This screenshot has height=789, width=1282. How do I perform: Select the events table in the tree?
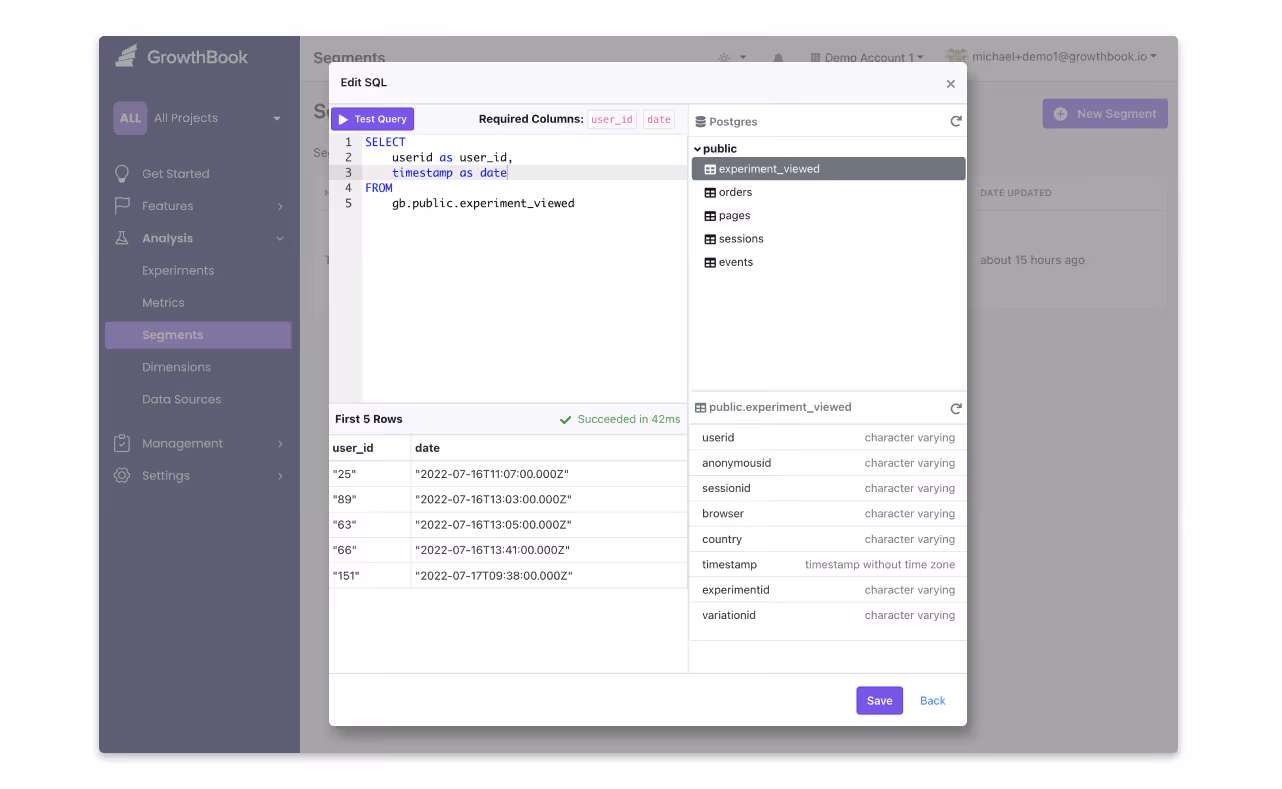click(x=735, y=261)
